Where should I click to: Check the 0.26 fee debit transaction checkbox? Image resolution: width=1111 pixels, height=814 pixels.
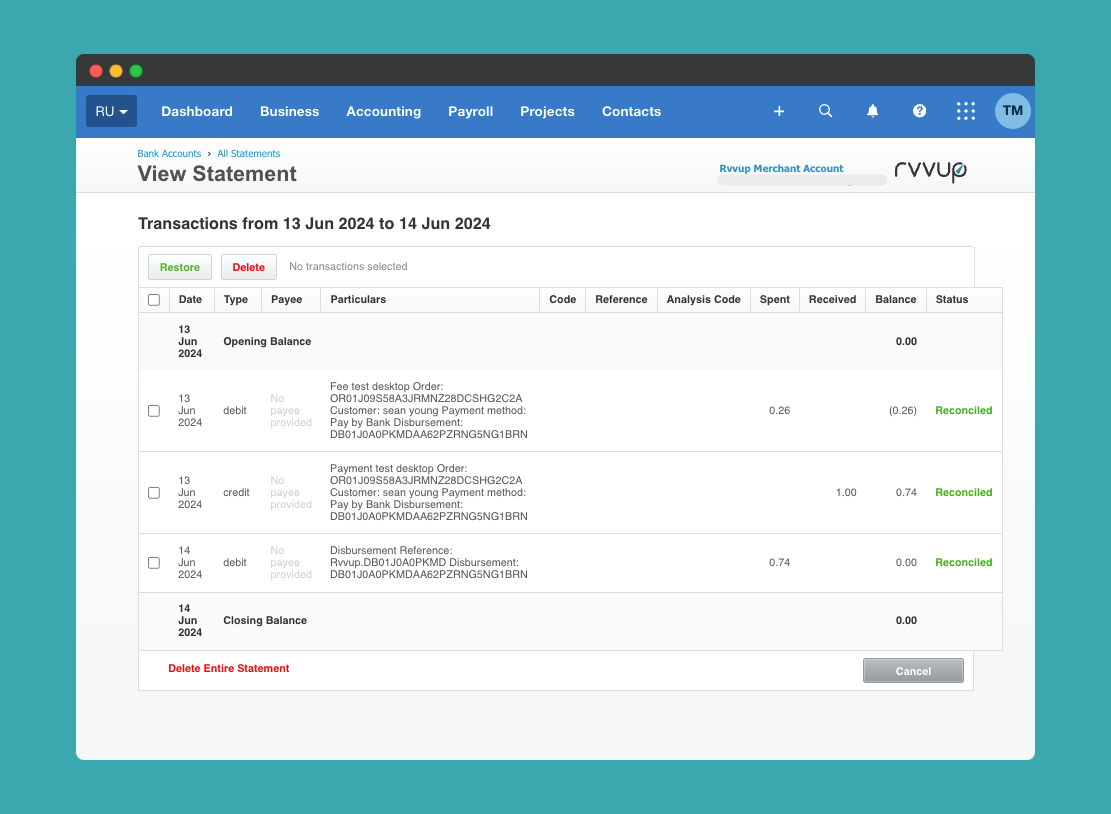(154, 411)
